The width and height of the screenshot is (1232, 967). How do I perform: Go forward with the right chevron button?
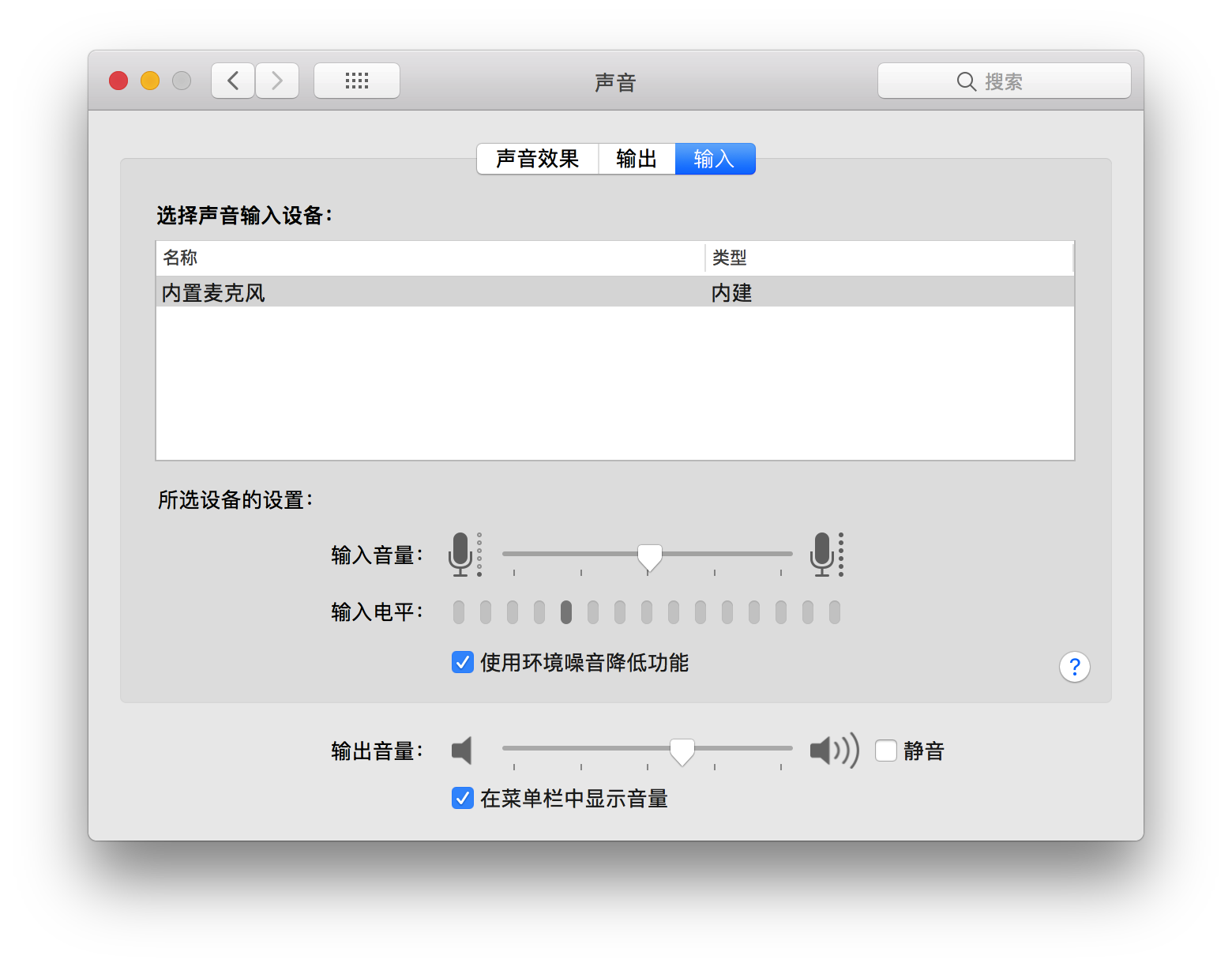point(277,81)
